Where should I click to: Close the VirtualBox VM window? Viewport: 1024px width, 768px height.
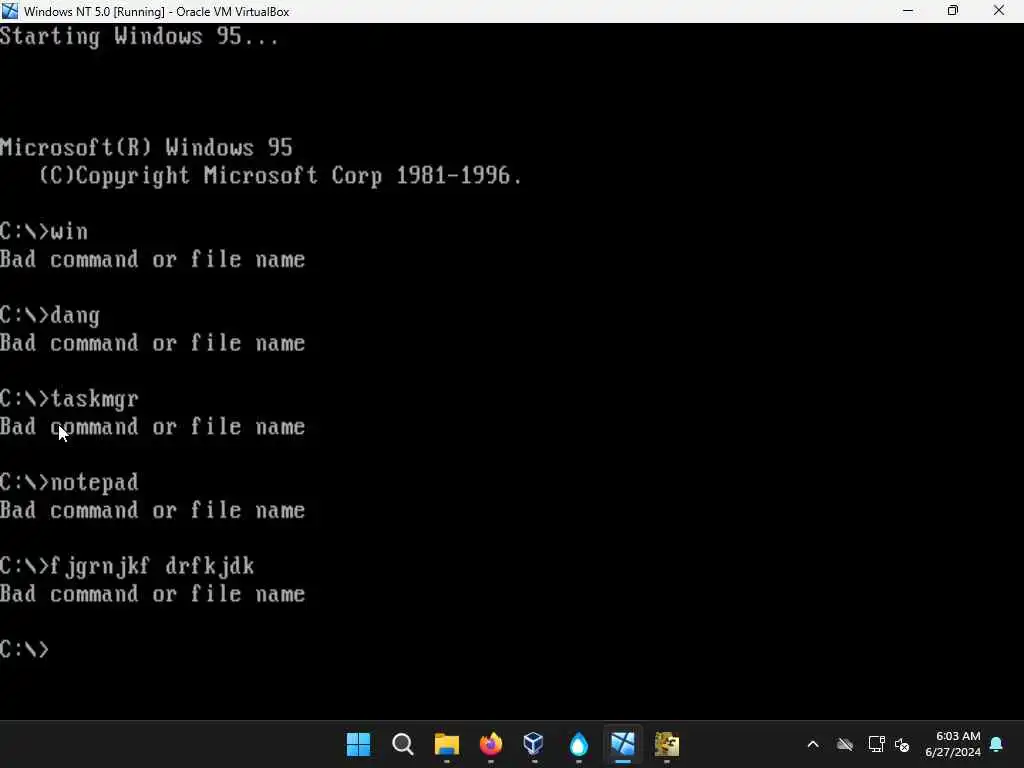tap(999, 11)
